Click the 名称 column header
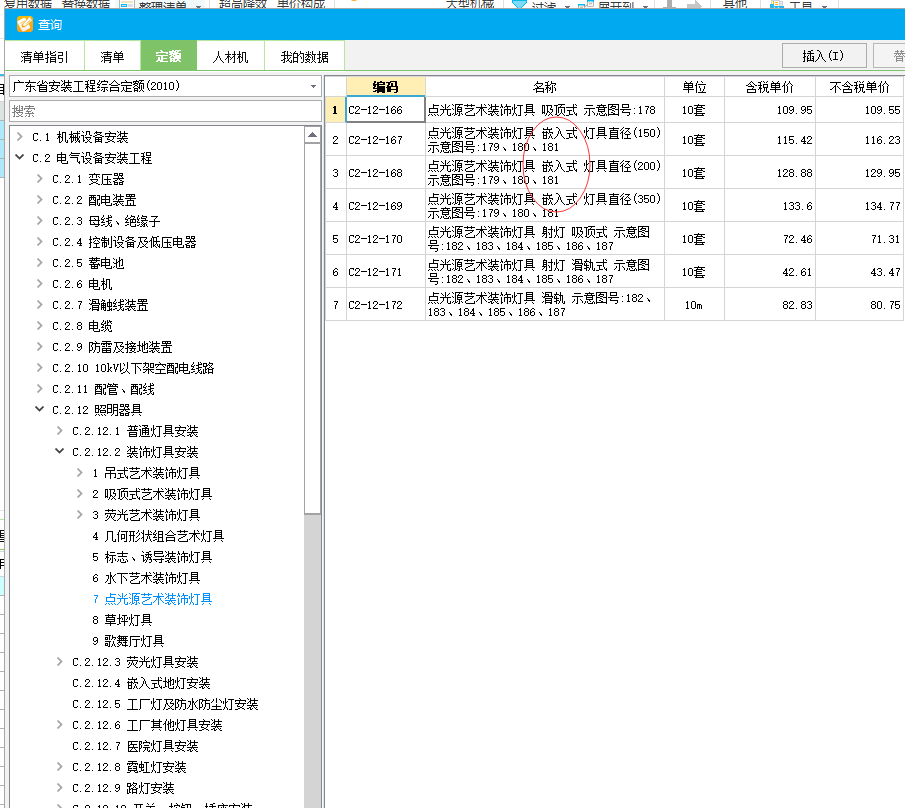The image size is (905, 808). tap(545, 87)
